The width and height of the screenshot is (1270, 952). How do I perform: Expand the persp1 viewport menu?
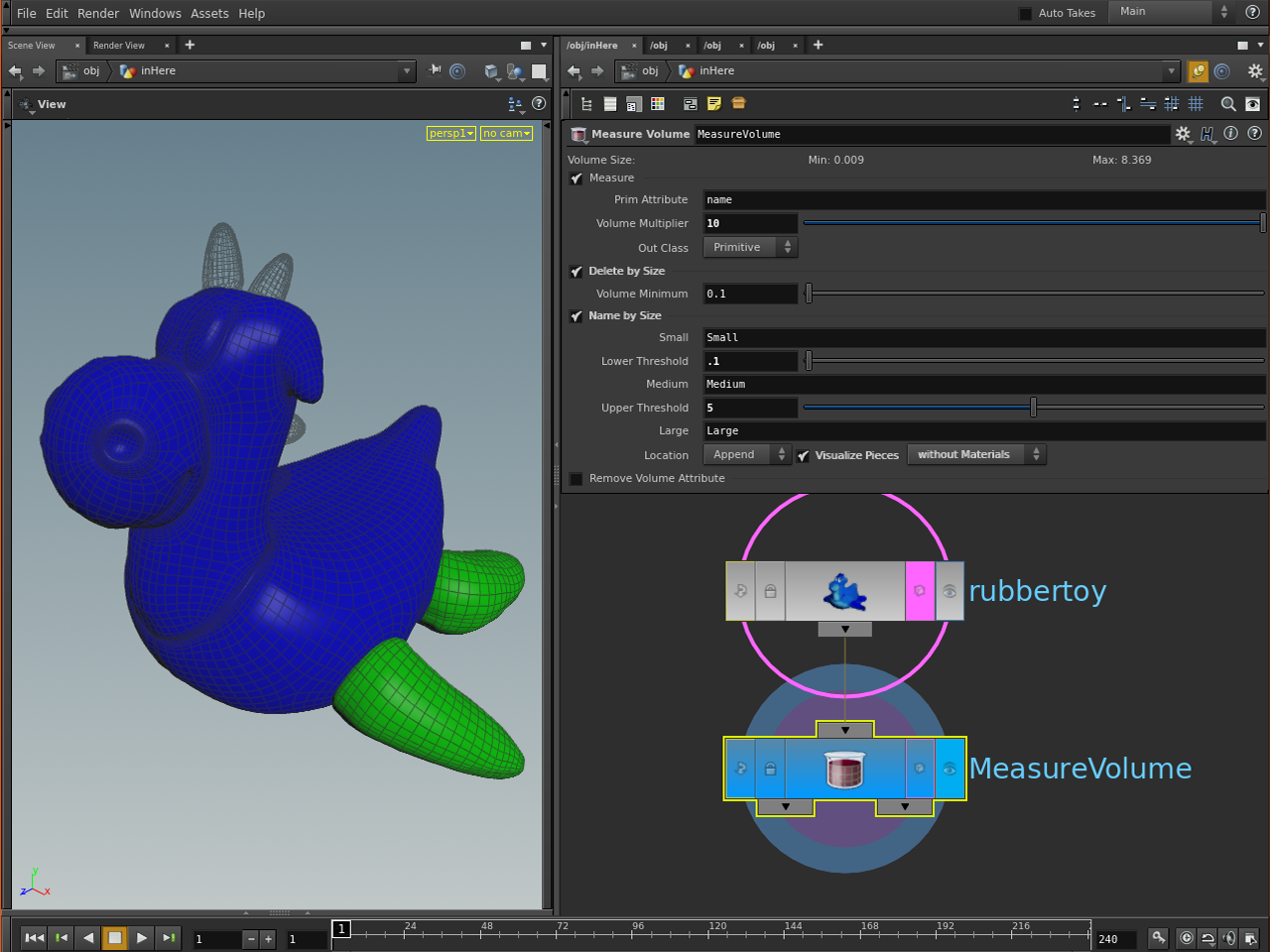point(450,133)
